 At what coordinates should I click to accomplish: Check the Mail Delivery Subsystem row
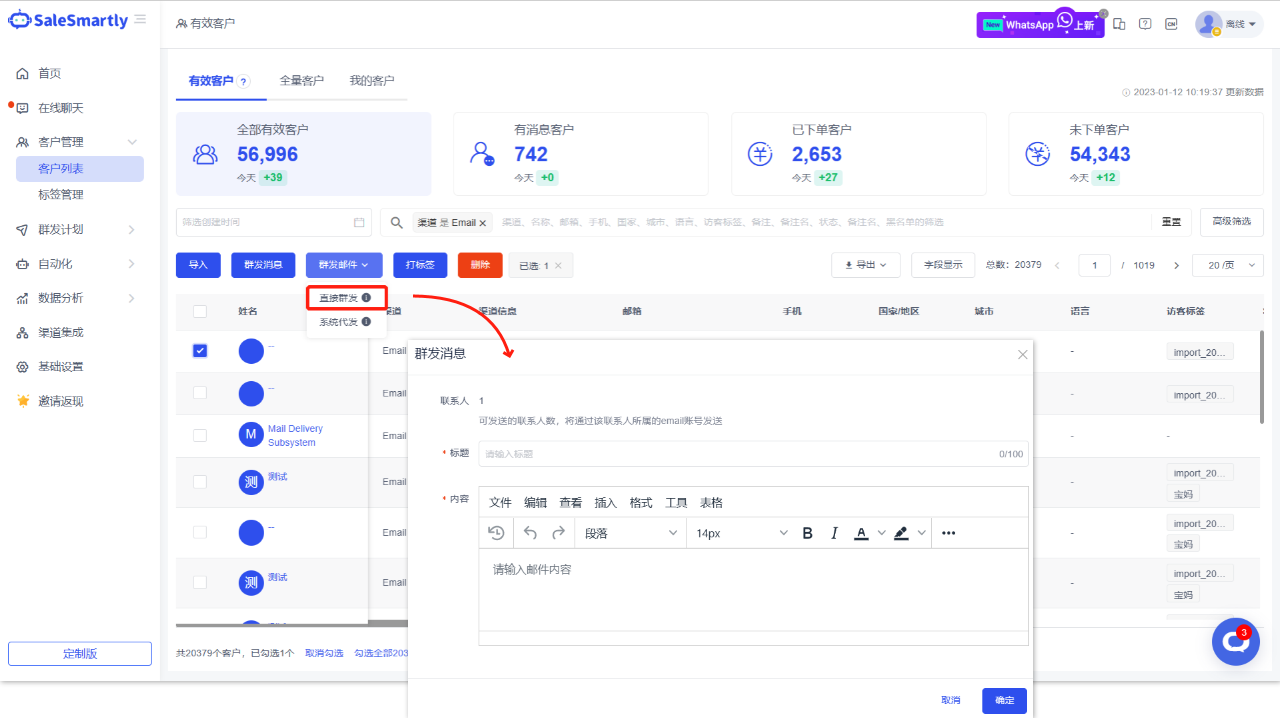(200, 435)
